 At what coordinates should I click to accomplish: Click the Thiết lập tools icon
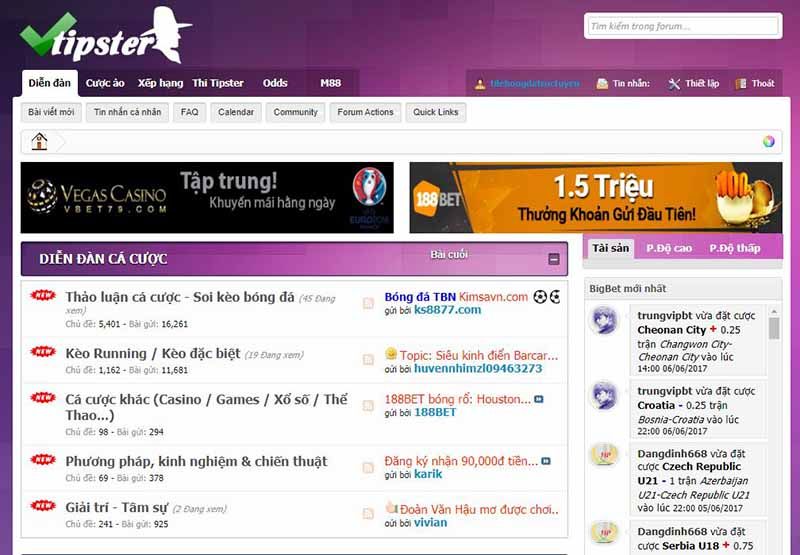pyautogui.click(x=674, y=84)
